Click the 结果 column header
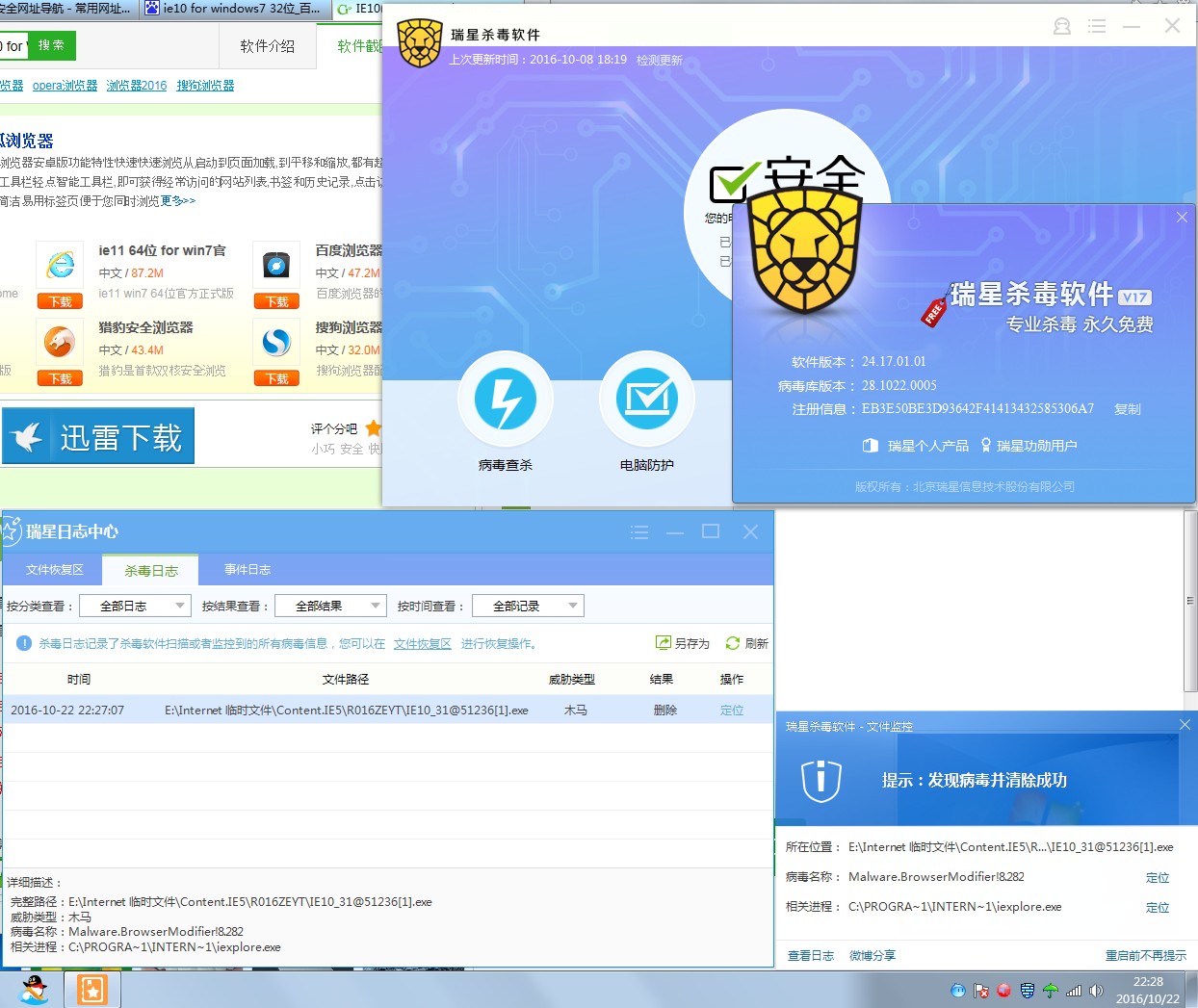This screenshot has height=1008, width=1198. coord(662,680)
